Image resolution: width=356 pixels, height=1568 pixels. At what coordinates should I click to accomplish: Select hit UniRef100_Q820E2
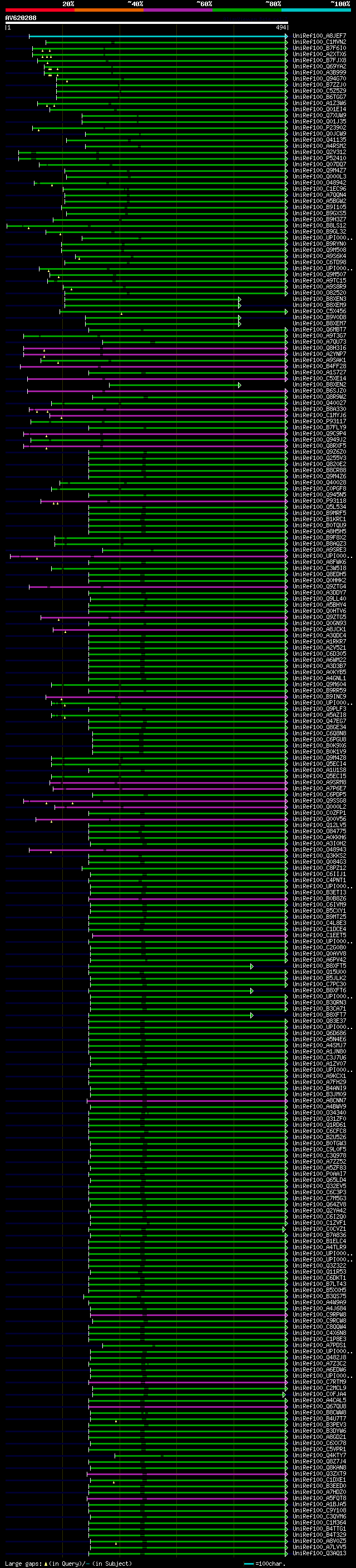point(319,464)
